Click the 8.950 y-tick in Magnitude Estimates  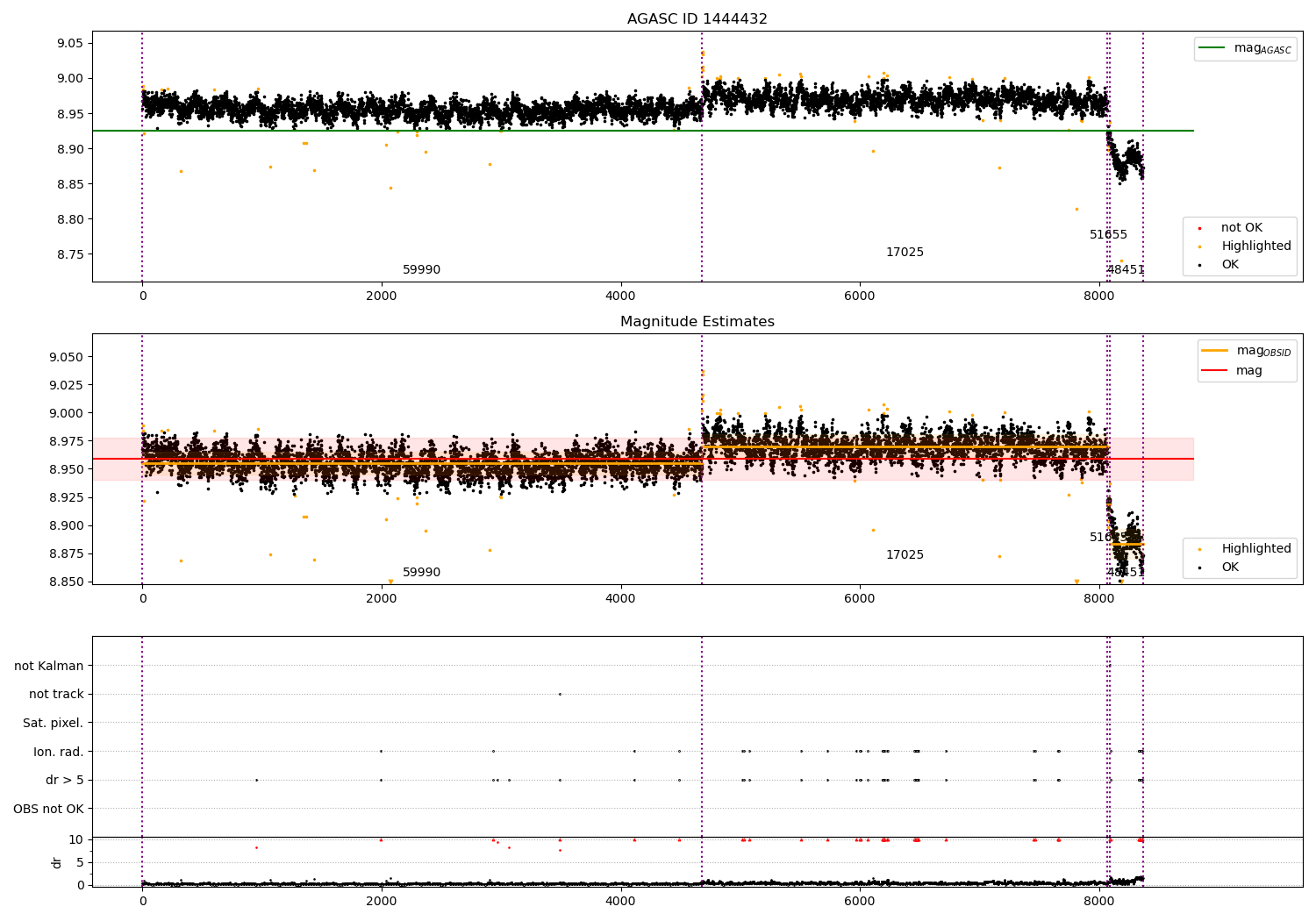click(x=66, y=469)
